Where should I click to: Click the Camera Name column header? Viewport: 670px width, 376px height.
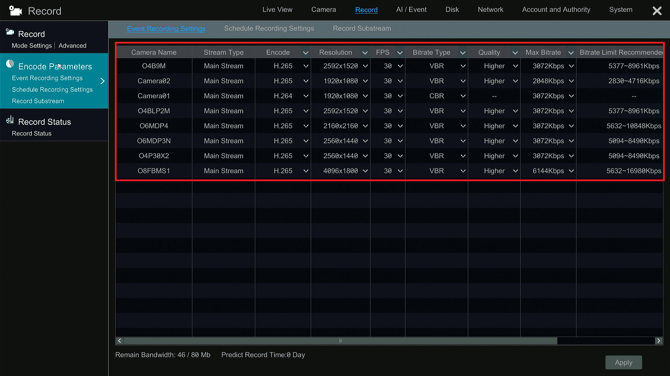(x=154, y=53)
